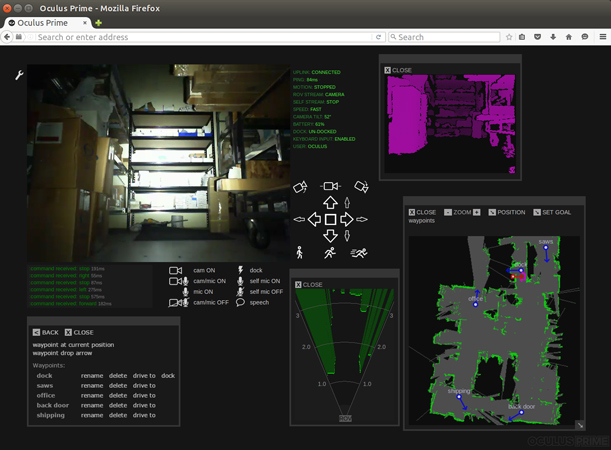Select waypoint at current position

pyautogui.click(x=73, y=345)
